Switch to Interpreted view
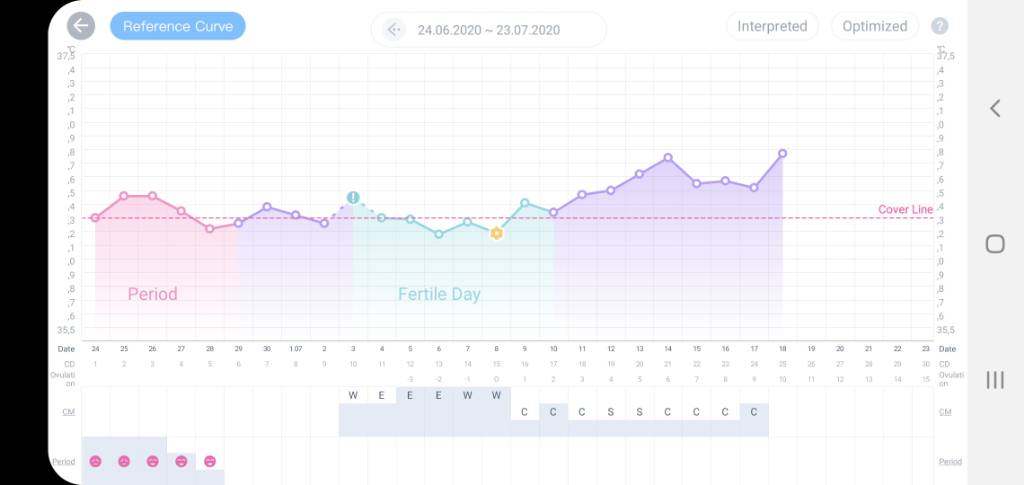This screenshot has height=485, width=1024. pos(772,27)
